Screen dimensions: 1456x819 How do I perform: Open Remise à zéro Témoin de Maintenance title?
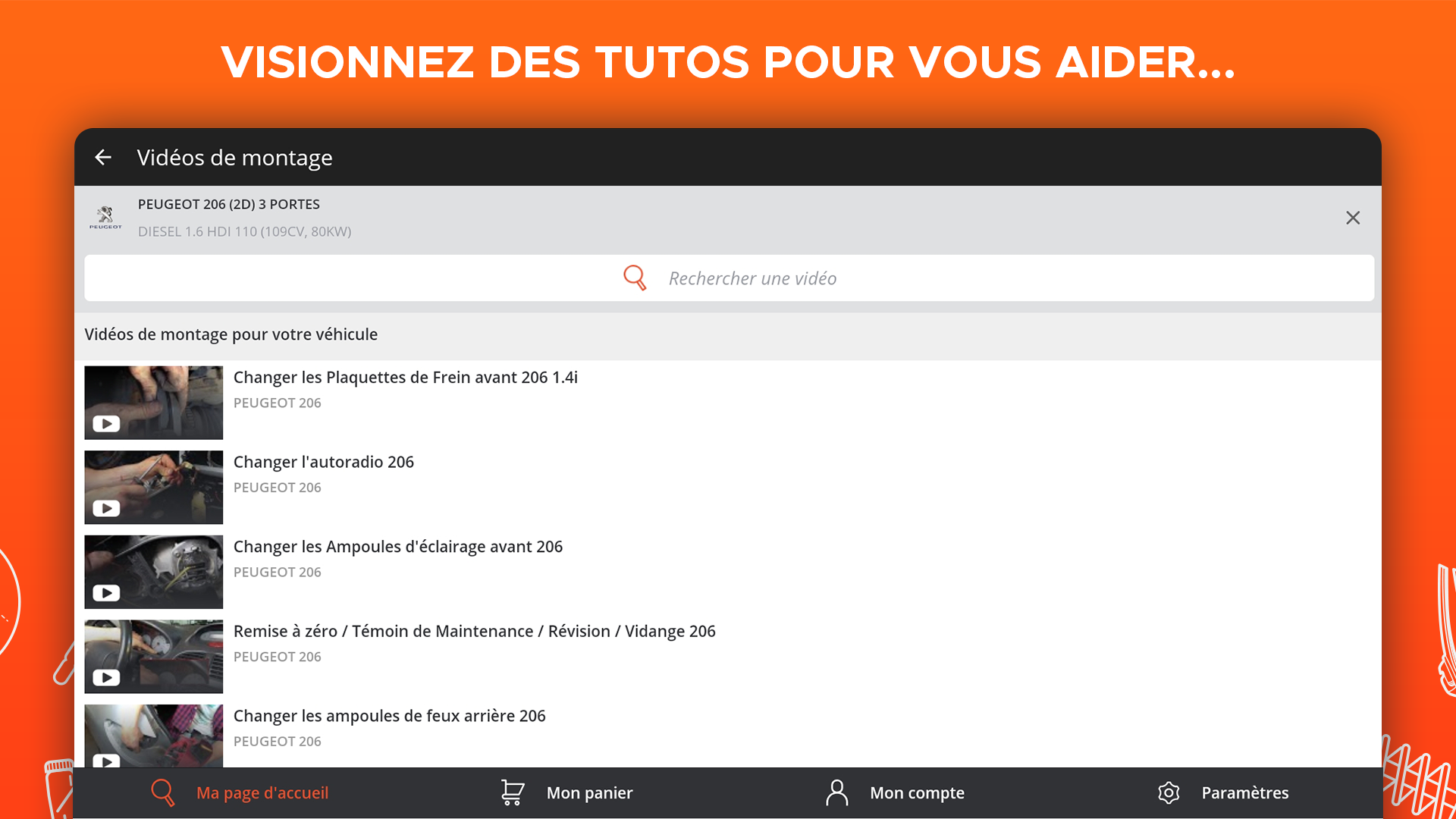pyautogui.click(x=474, y=631)
